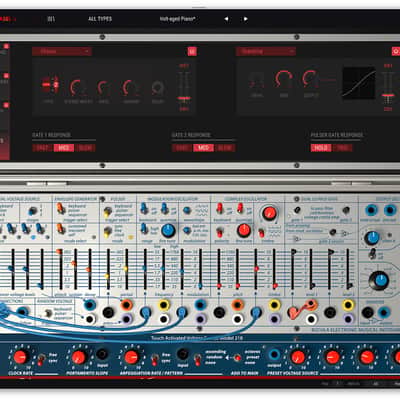400x400 pixels.
Task: Set Gate 1 Response to SLOW
Action: click(85, 148)
